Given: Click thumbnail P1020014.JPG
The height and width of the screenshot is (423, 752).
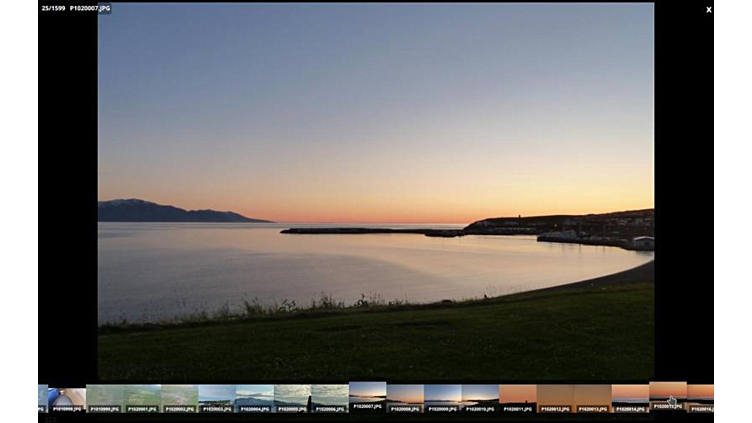Looking at the screenshot, I should pyautogui.click(x=630, y=398).
